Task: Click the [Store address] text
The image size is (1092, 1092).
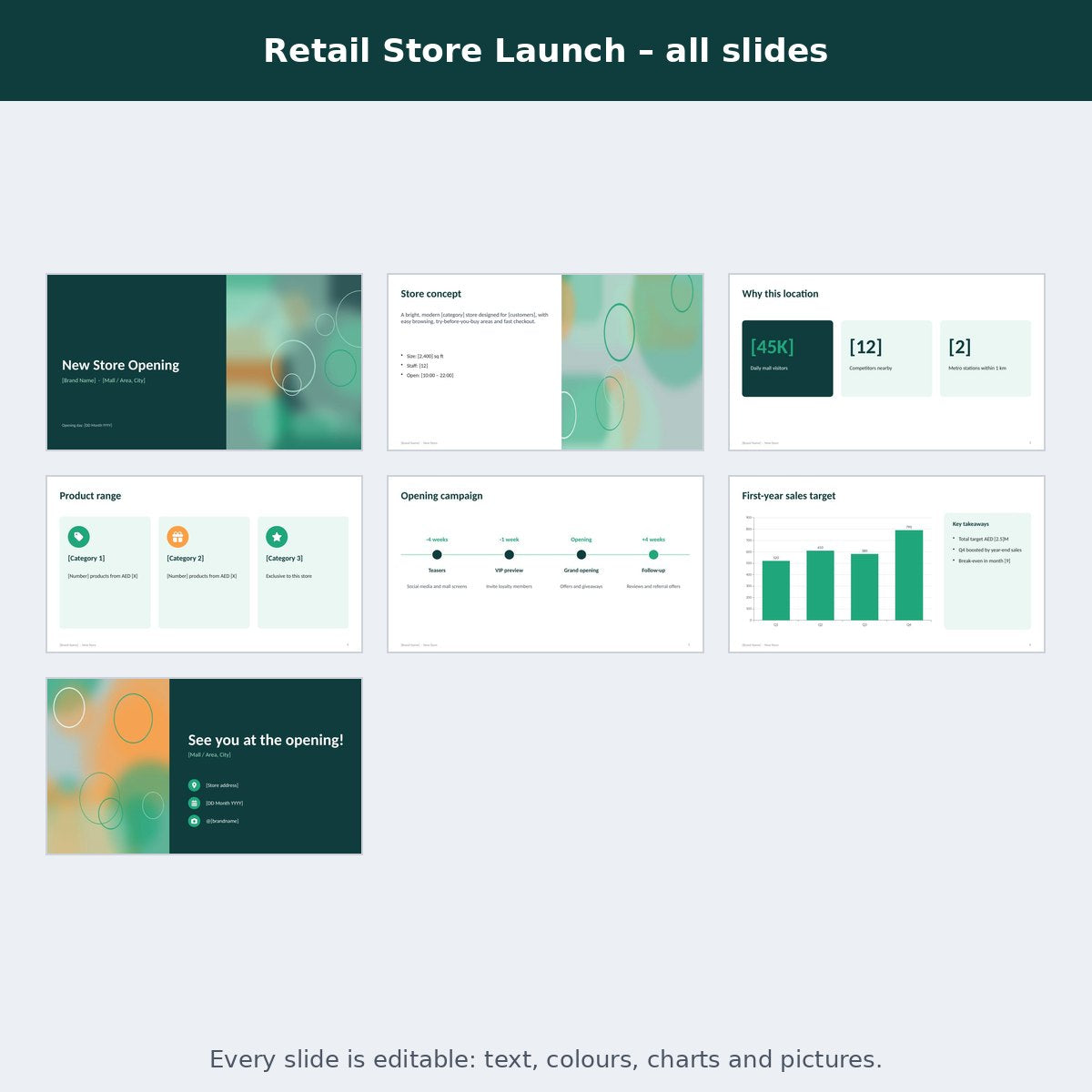Action: (222, 785)
